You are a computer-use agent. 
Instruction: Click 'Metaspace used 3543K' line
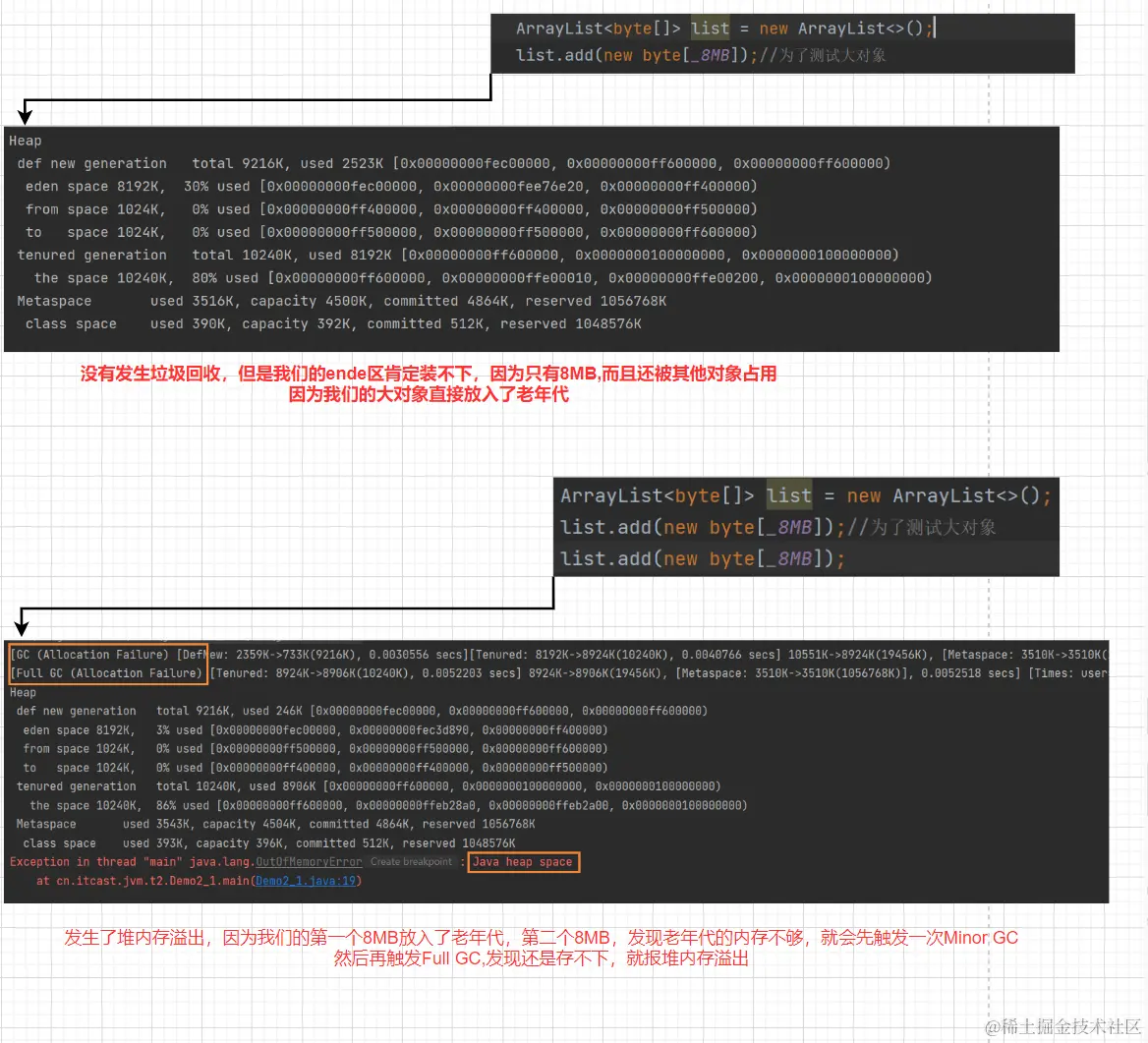click(275, 824)
